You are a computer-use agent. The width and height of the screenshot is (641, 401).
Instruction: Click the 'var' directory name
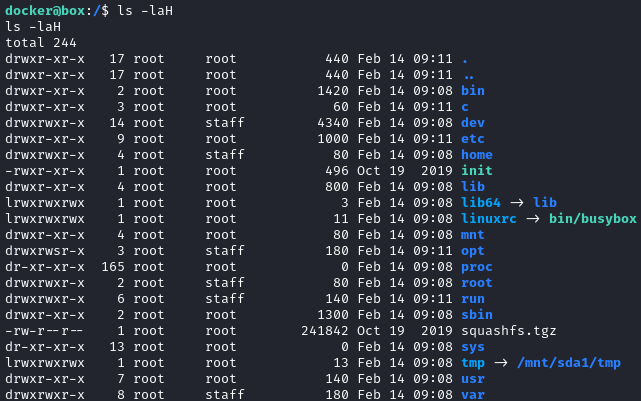(x=473, y=395)
